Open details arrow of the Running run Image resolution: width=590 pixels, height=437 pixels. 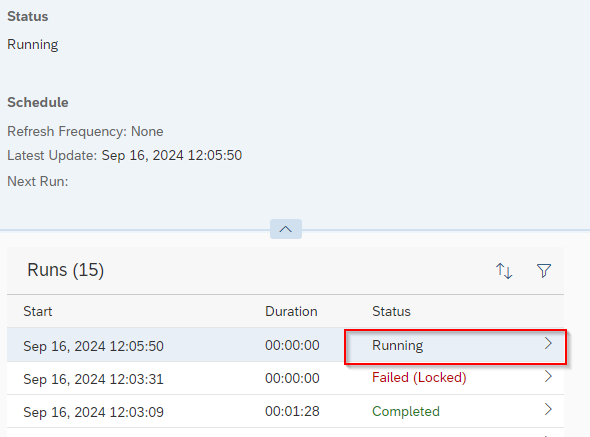(548, 343)
